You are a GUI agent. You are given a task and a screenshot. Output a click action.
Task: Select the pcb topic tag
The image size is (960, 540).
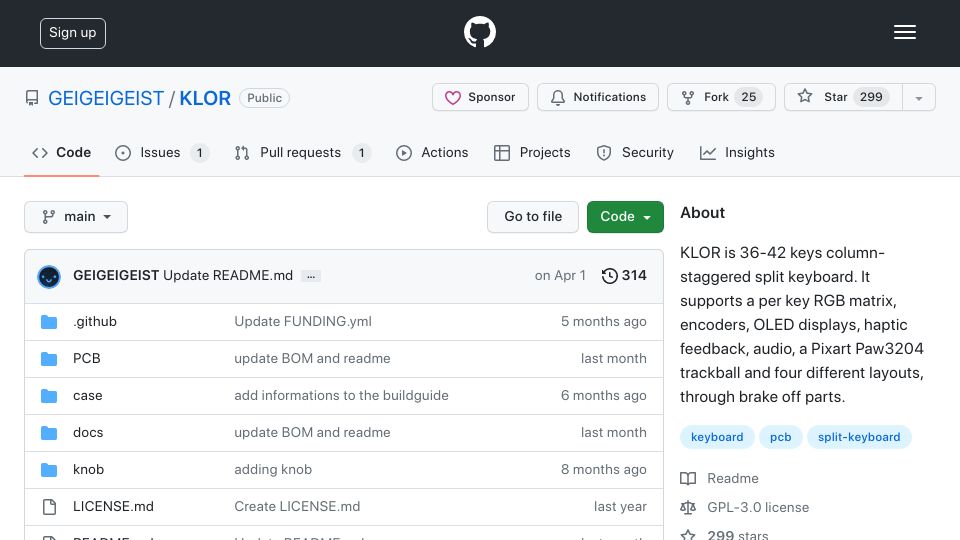[x=781, y=437]
